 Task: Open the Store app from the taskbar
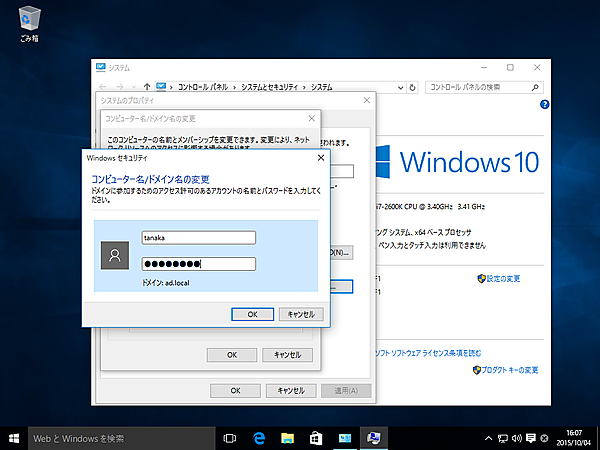pyautogui.click(x=316, y=438)
